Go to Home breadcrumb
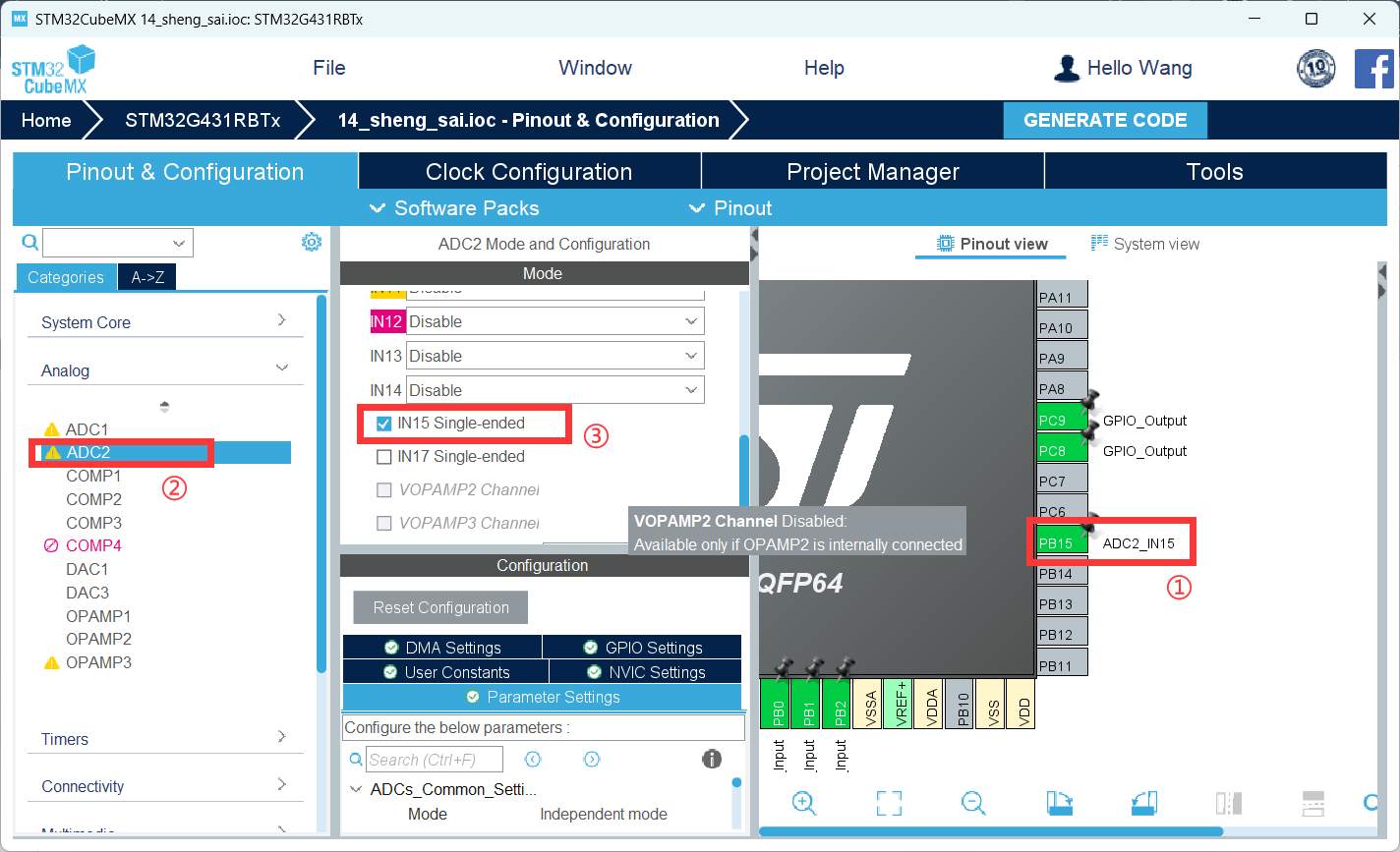This screenshot has height=852, width=1400. tap(46, 120)
